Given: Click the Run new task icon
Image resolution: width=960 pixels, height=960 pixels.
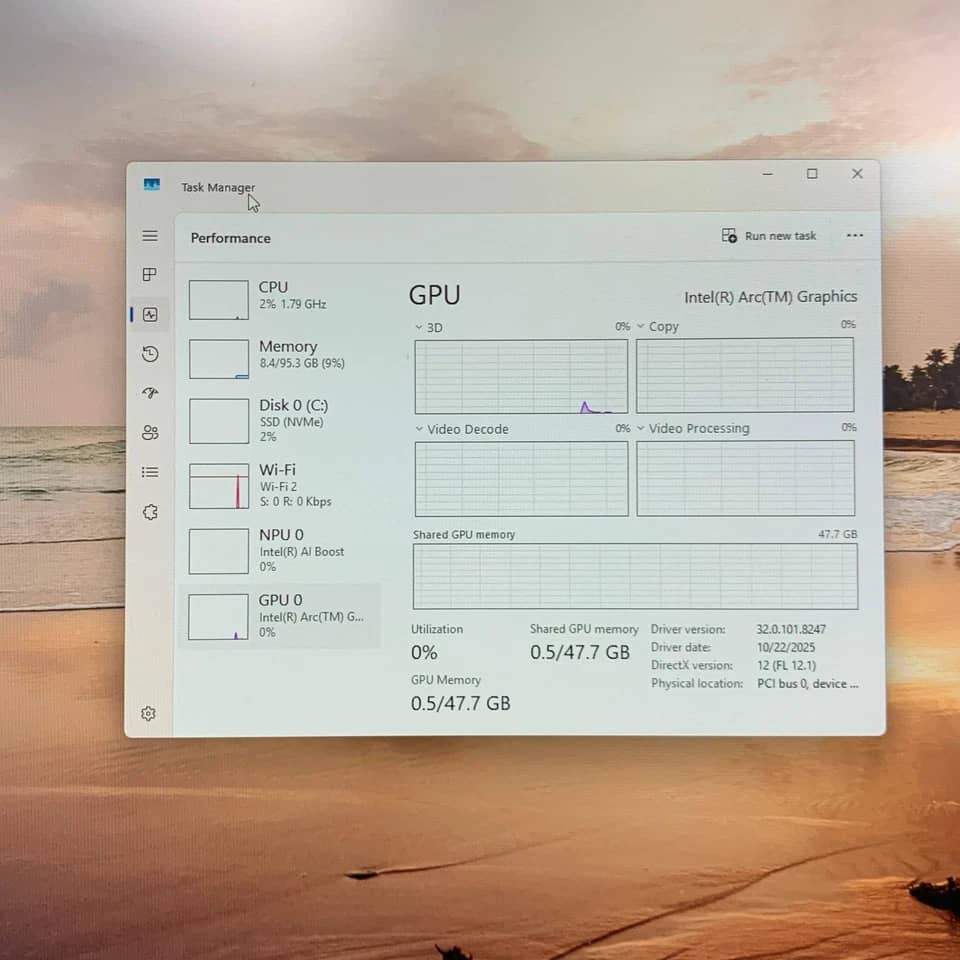Looking at the screenshot, I should click(729, 235).
